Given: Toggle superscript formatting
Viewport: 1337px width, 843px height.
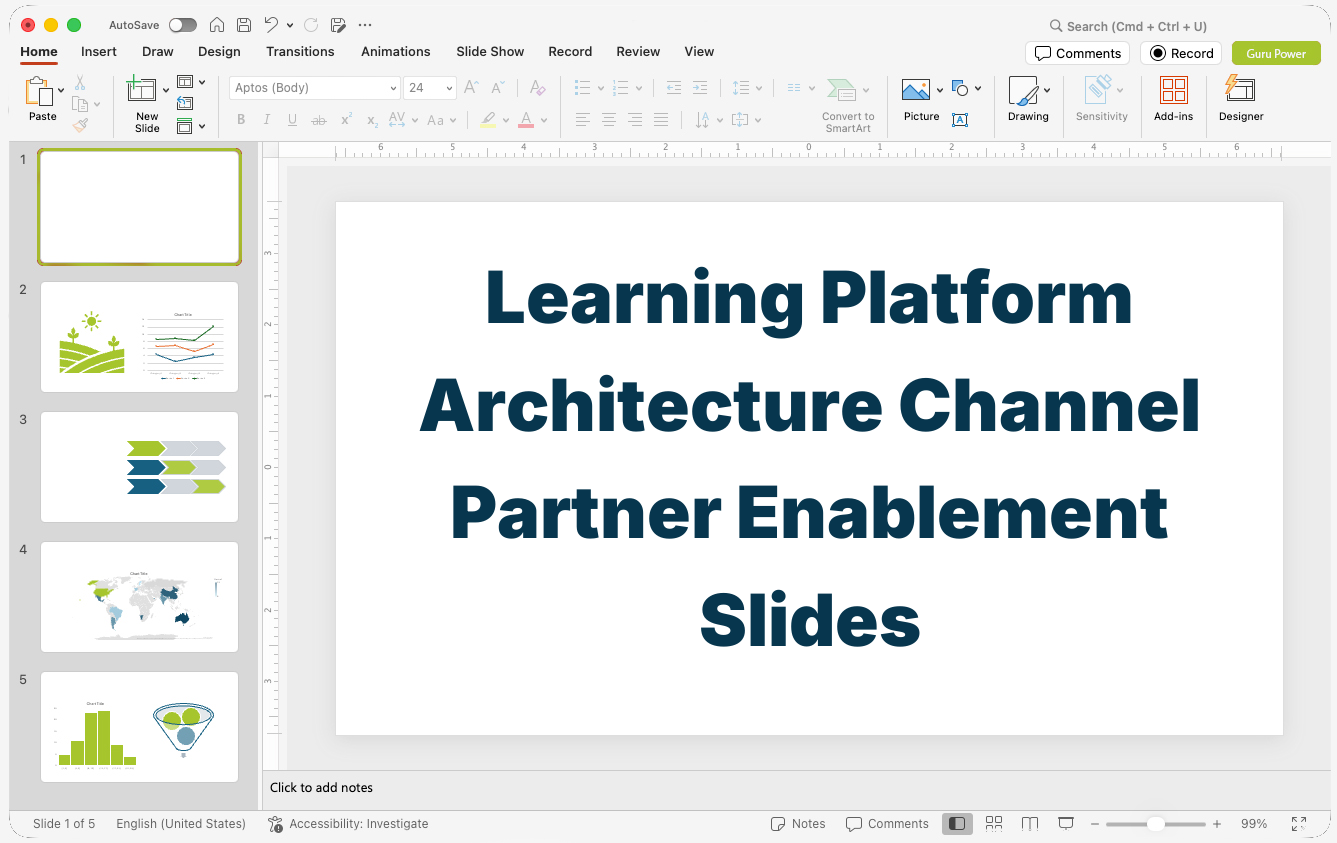Looking at the screenshot, I should [346, 120].
